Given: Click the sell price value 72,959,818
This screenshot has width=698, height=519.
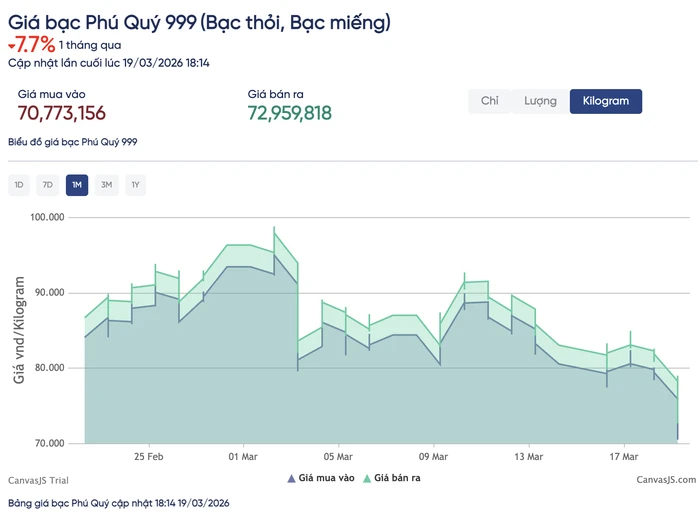Looking at the screenshot, I should [x=290, y=113].
